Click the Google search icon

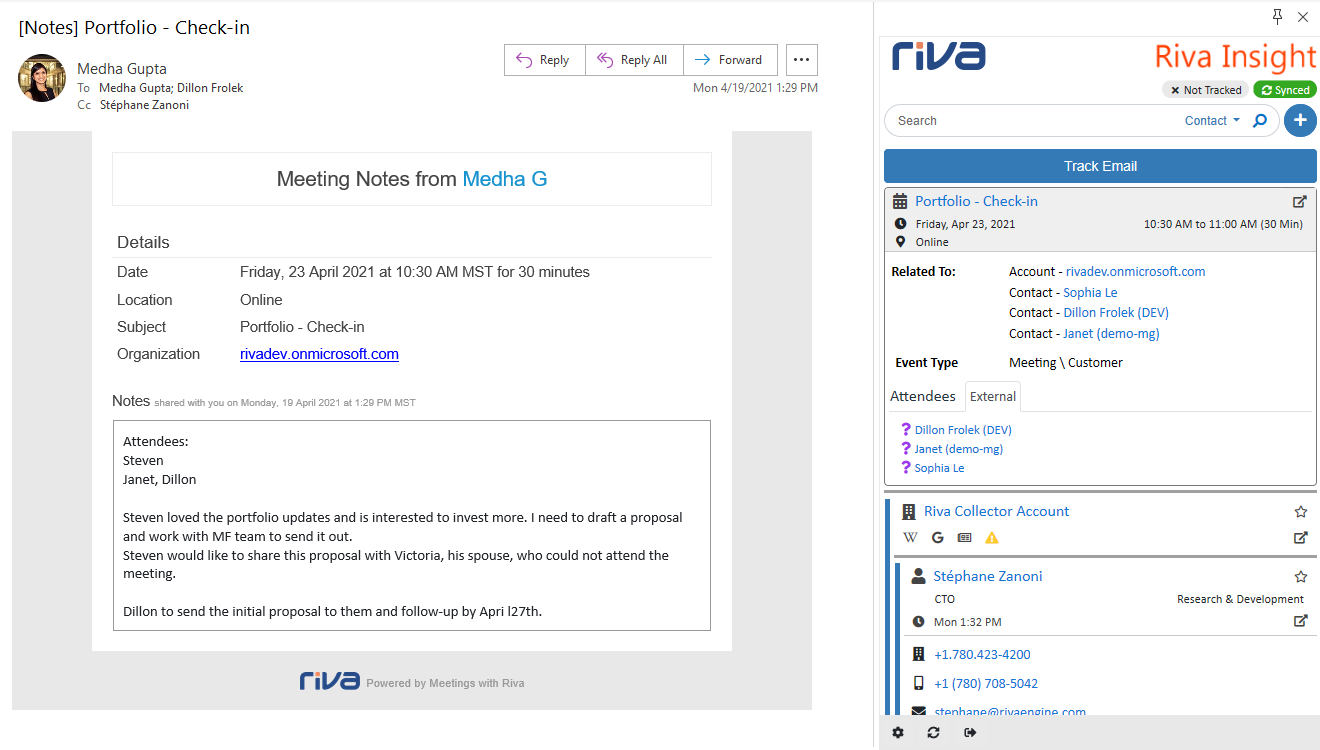click(938, 538)
